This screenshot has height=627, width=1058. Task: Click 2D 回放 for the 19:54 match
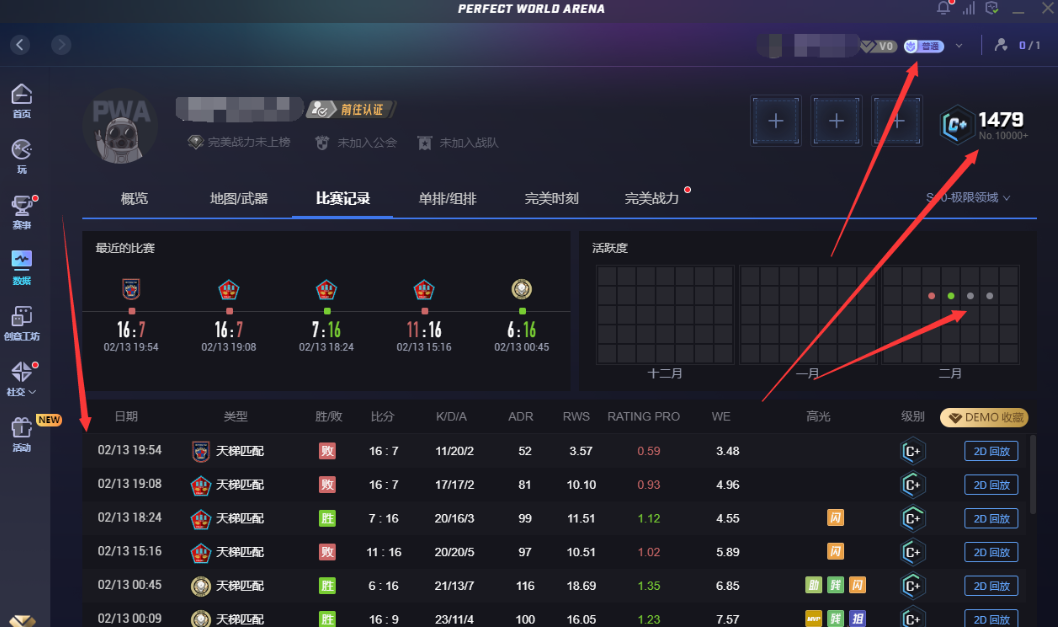pos(990,451)
